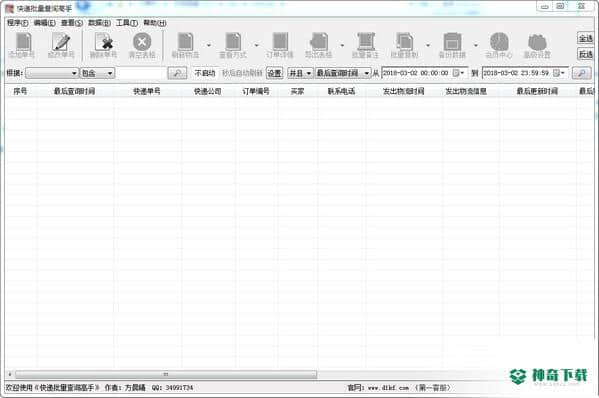Open the 编辑(E) menu
Image resolution: width=599 pixels, height=398 pixels.
(x=44, y=23)
